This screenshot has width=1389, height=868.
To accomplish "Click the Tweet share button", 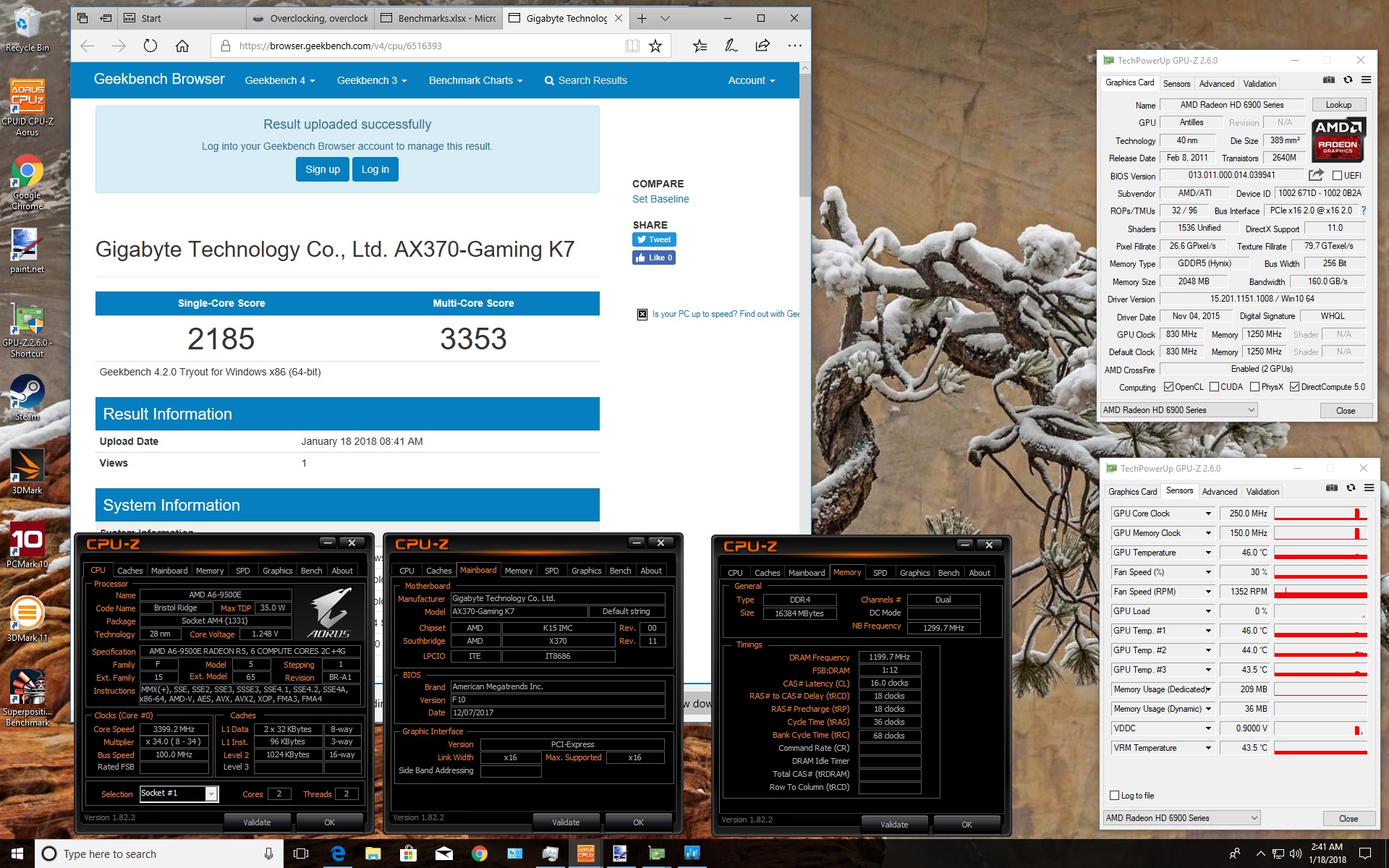I will tap(654, 239).
